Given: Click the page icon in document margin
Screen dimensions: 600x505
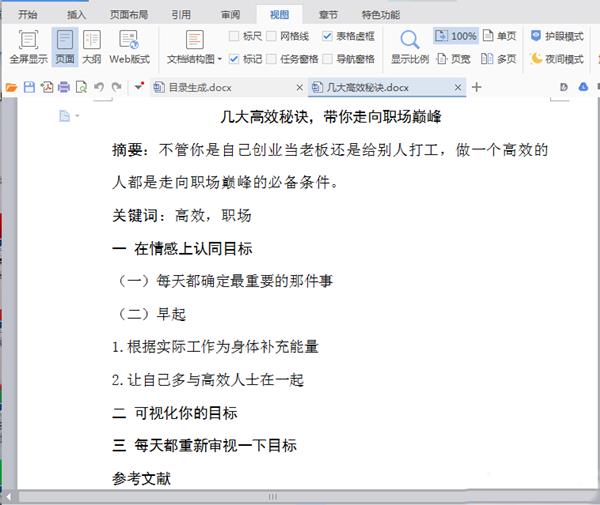Looking at the screenshot, I should (x=64, y=116).
